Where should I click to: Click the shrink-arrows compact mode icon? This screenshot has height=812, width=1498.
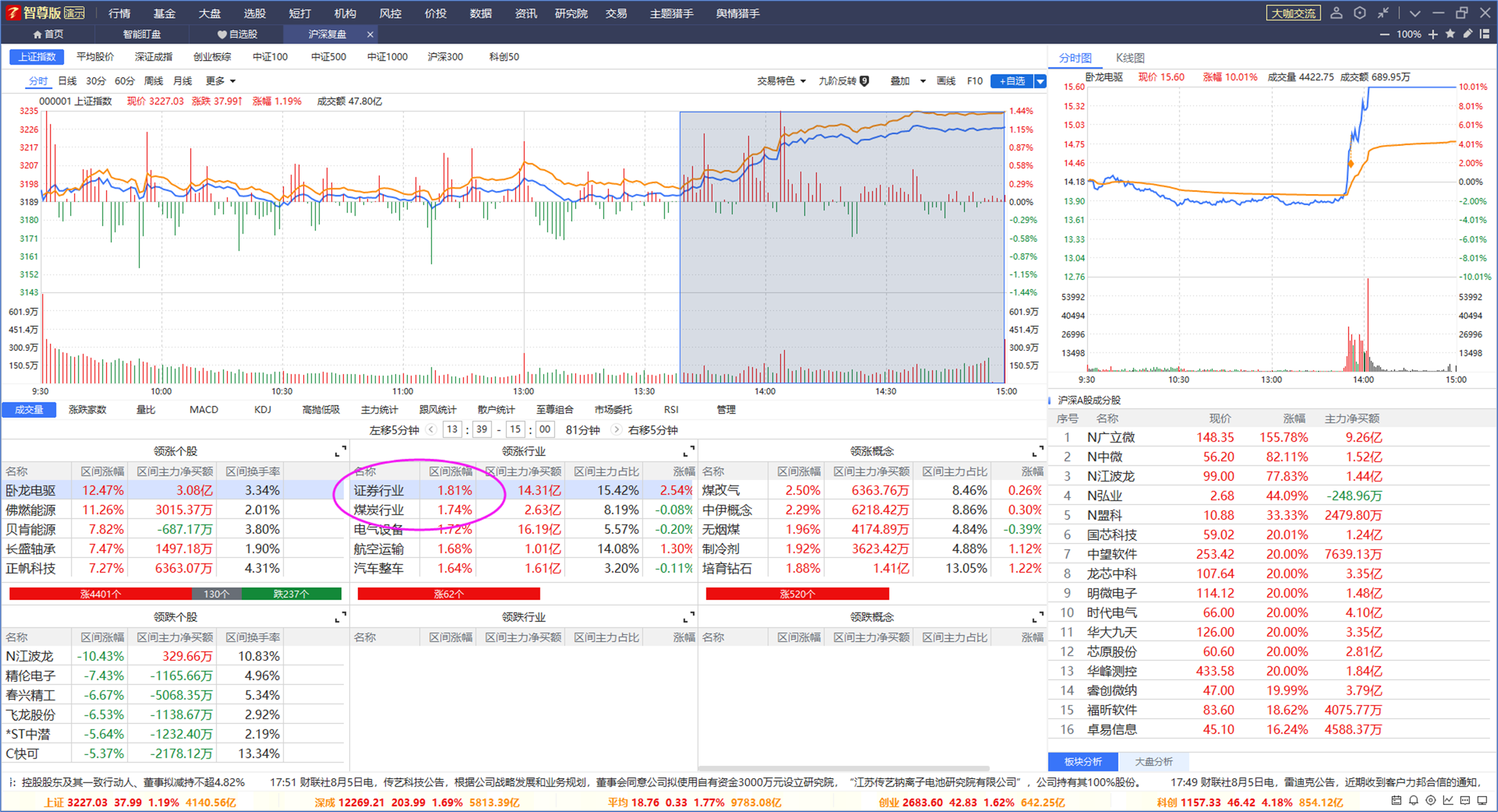(1383, 13)
